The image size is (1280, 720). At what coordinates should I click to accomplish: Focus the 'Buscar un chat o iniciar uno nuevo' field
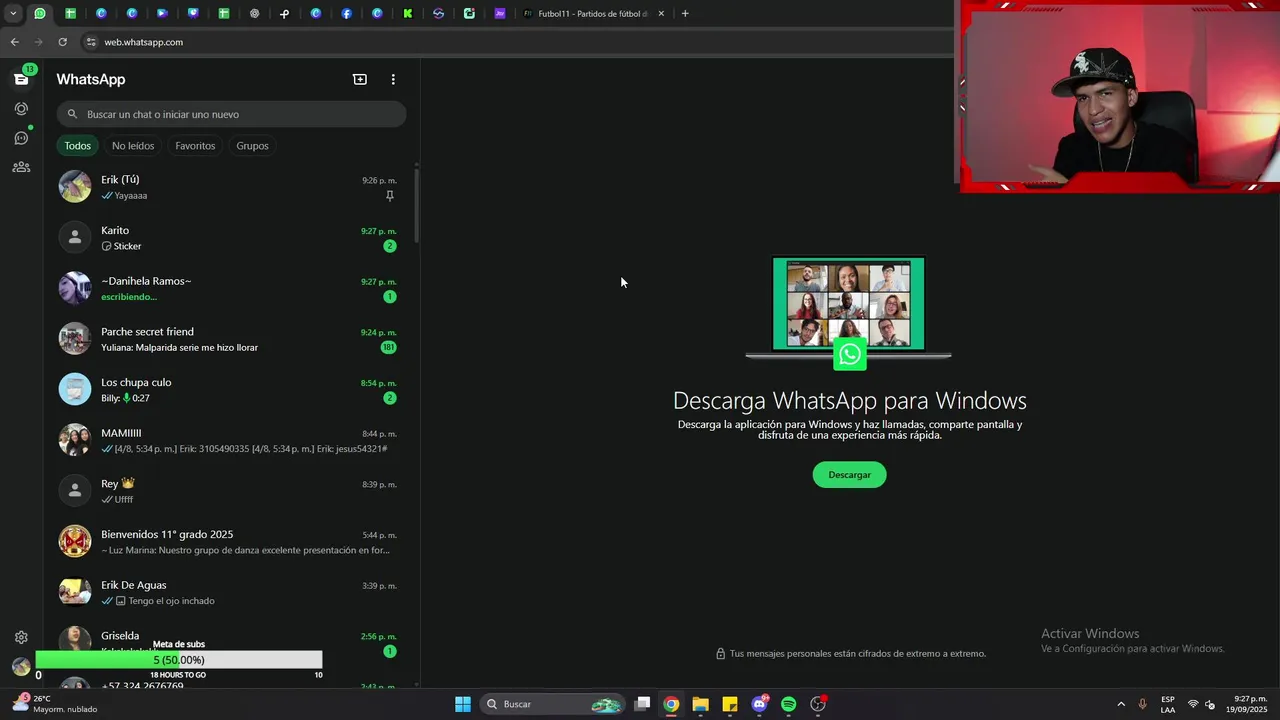click(x=231, y=114)
